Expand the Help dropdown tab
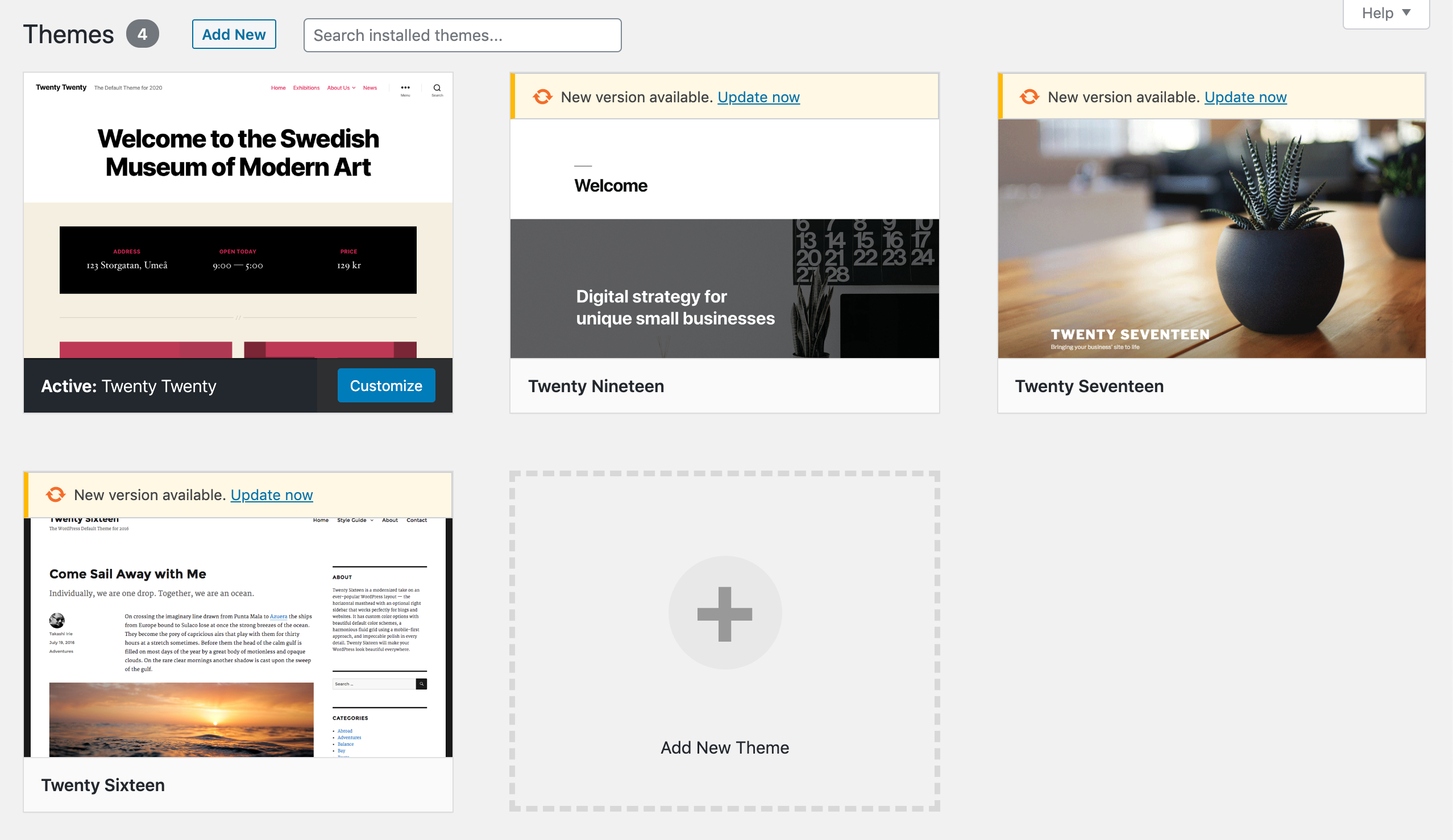1453x840 pixels. (1385, 13)
